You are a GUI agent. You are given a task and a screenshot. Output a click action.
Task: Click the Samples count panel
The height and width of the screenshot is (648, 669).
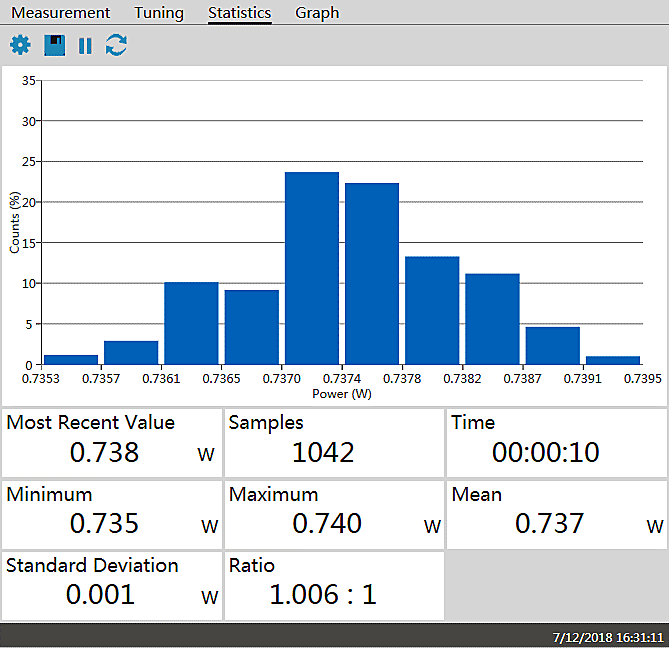tap(334, 442)
